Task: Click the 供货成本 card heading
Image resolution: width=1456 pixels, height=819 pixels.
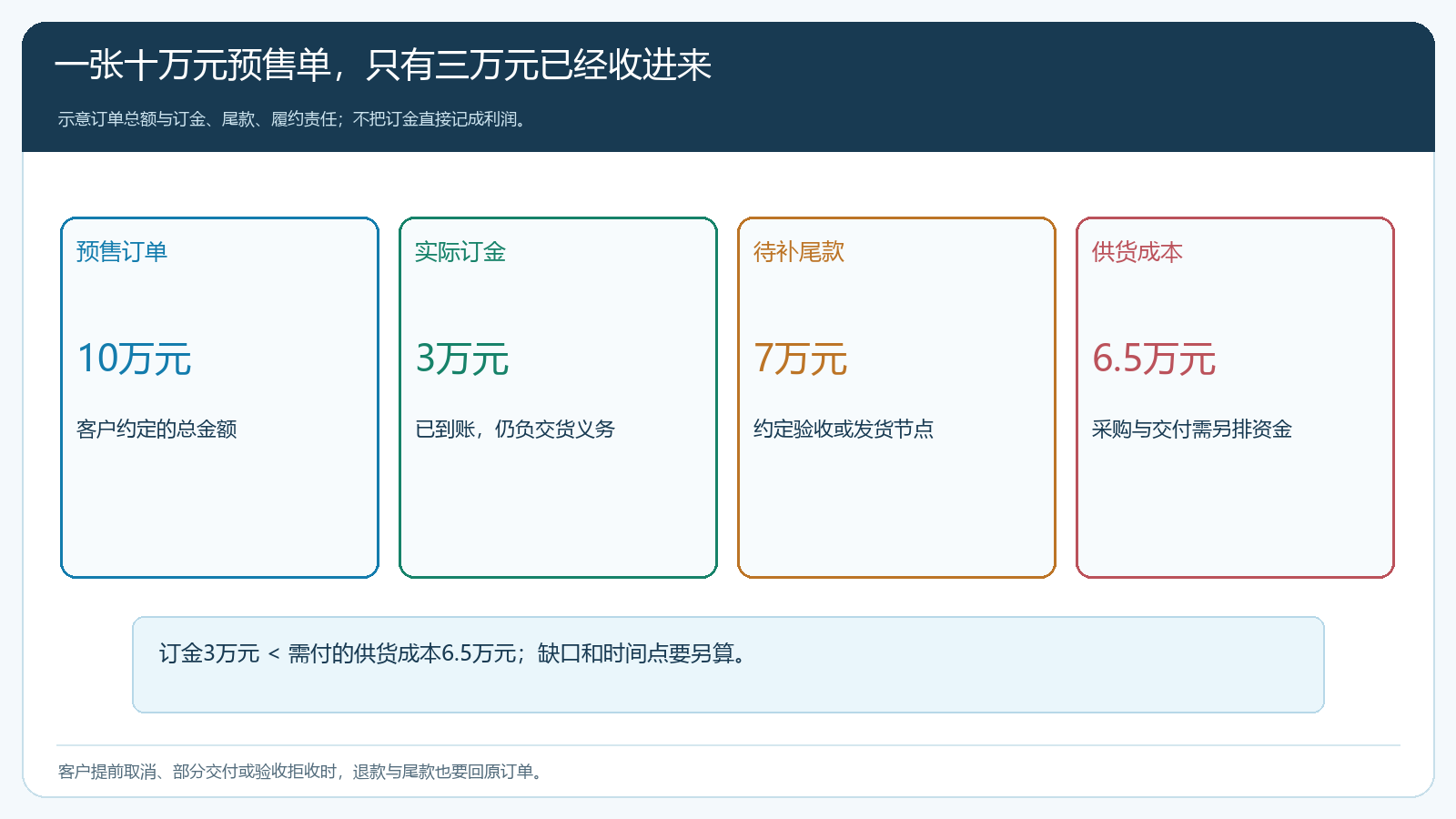Action: click(x=1137, y=252)
